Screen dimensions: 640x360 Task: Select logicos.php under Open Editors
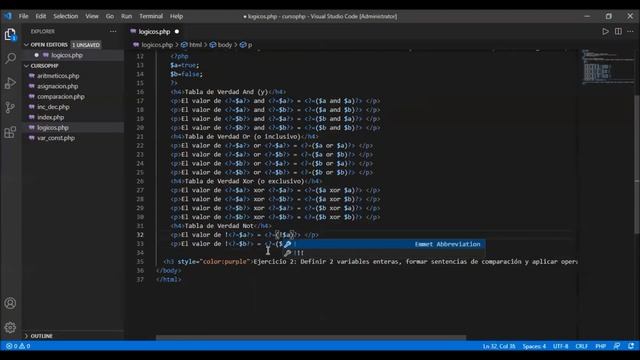tap(73, 55)
